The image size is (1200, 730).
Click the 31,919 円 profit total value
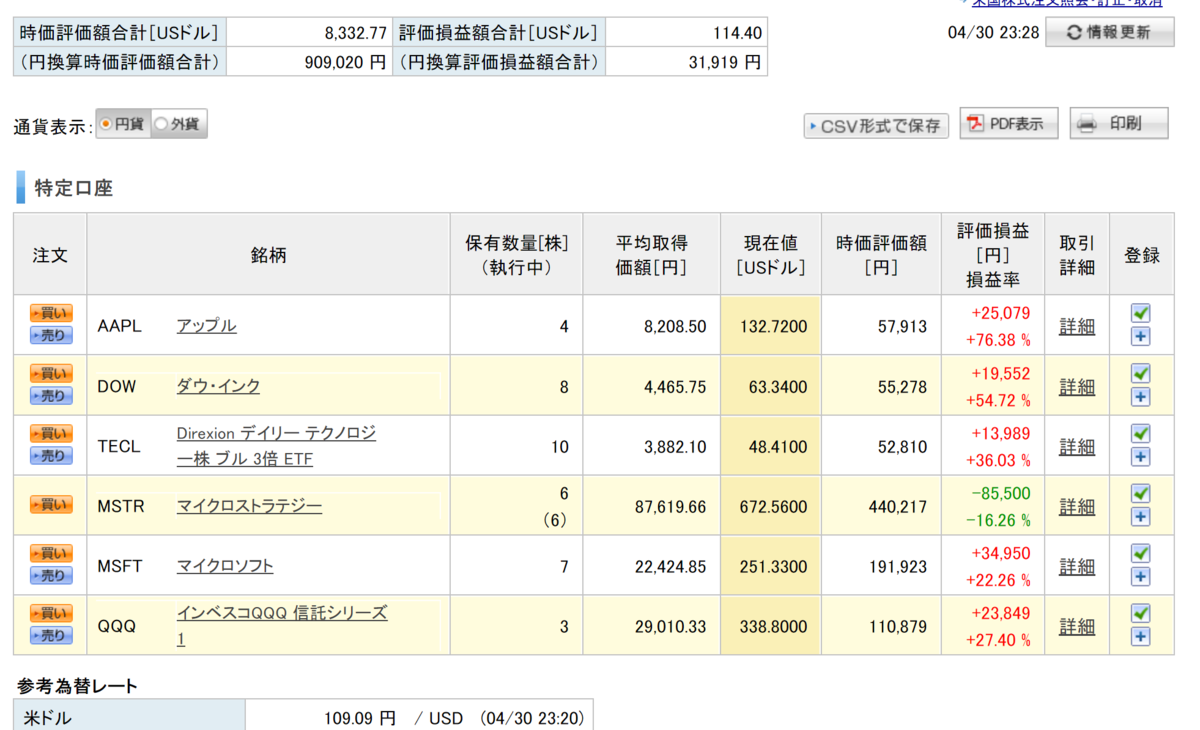[x=725, y=62]
